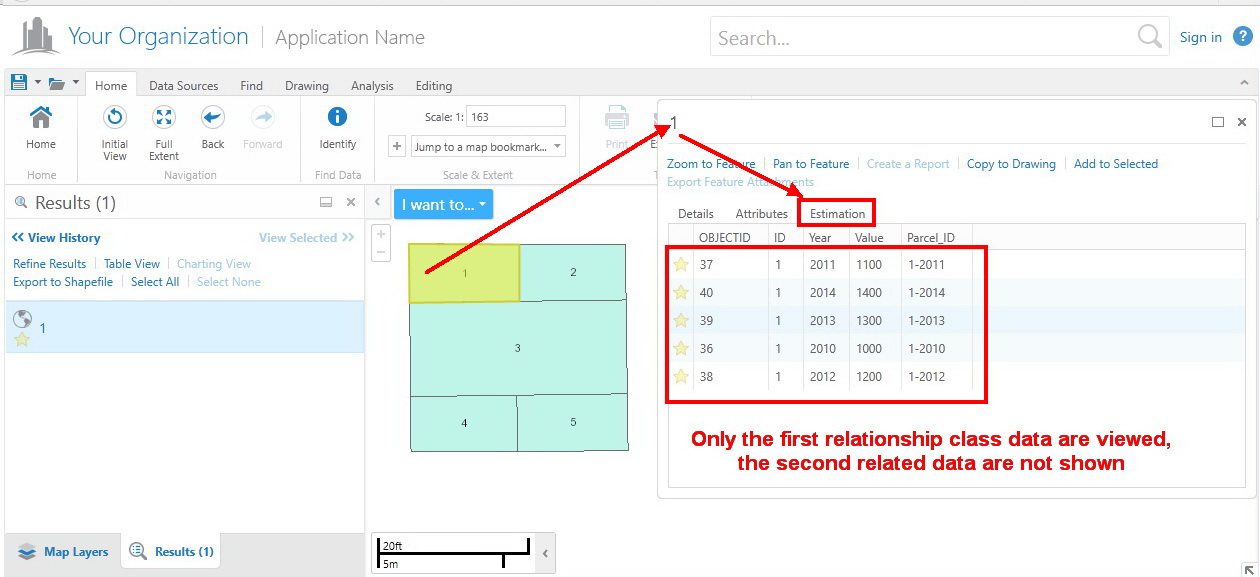Switch to Details tab
1260x577 pixels.
click(696, 214)
